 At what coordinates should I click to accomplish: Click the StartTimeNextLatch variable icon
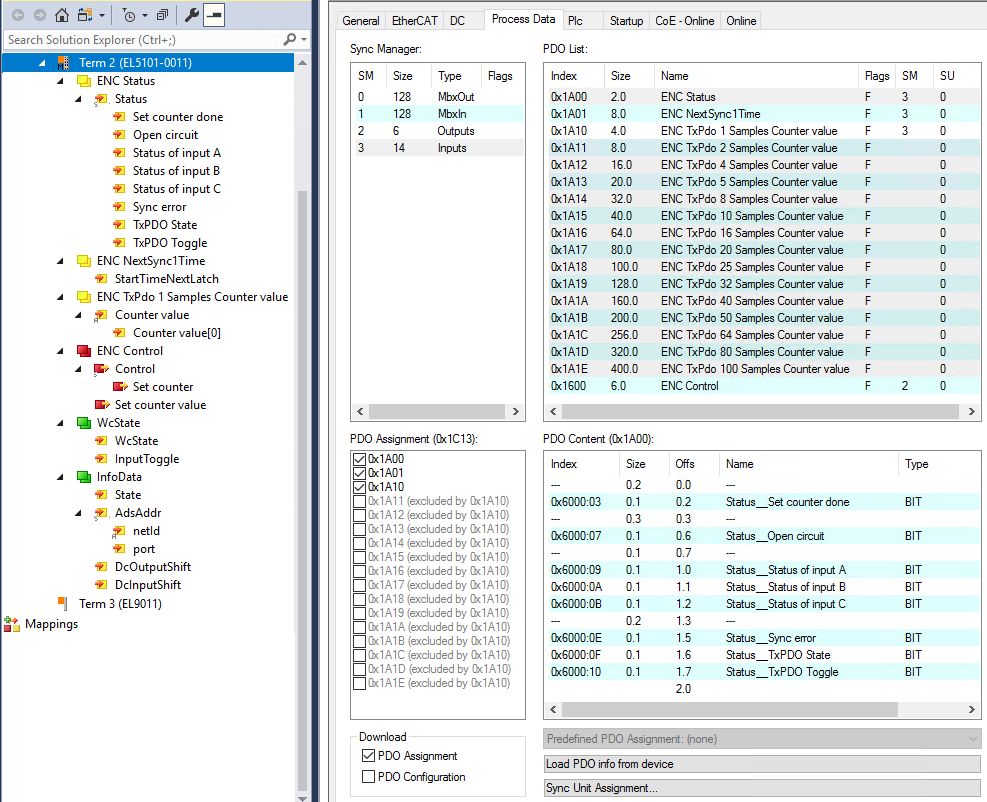click(101, 279)
